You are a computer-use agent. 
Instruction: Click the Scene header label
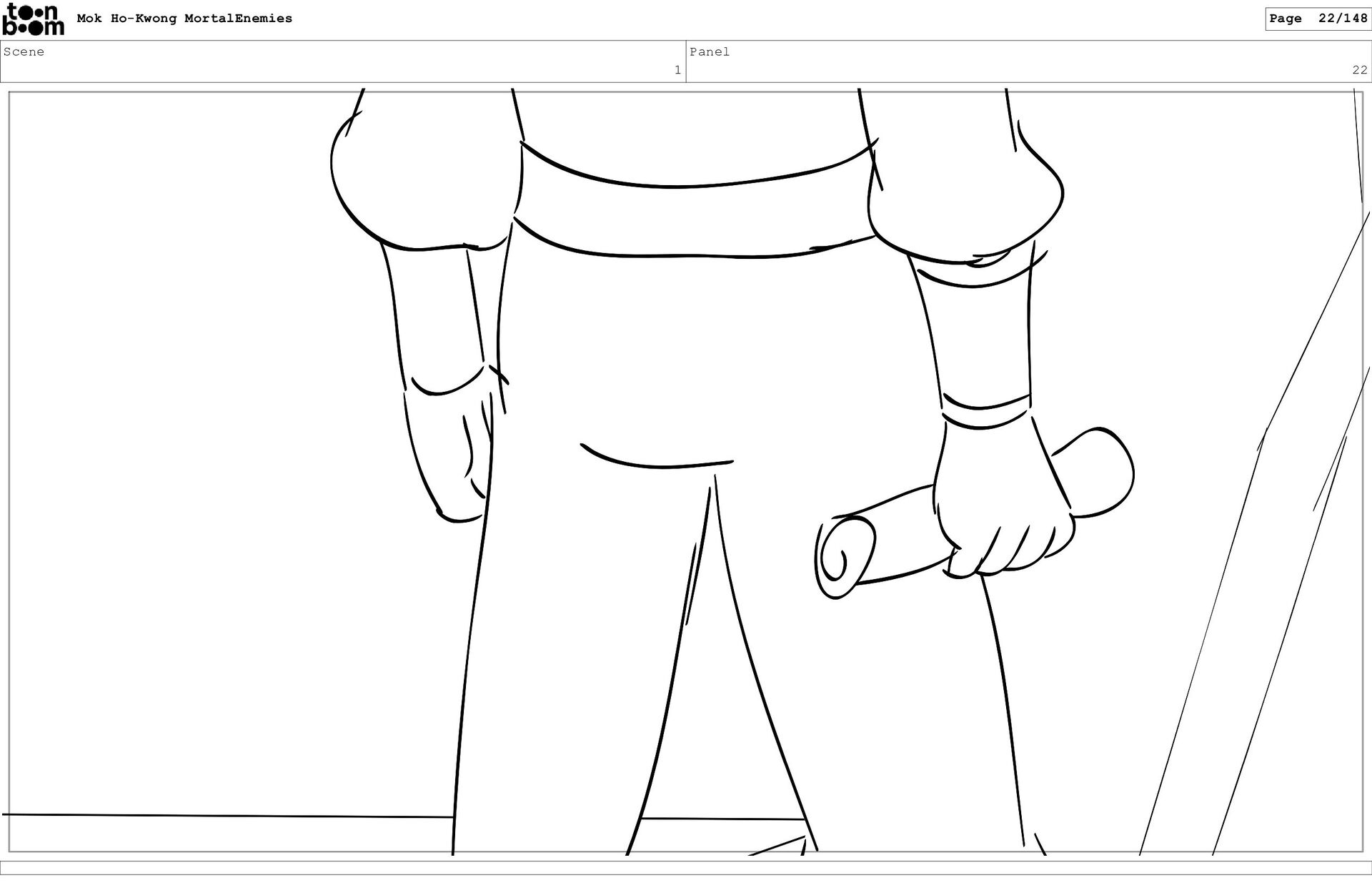click(24, 51)
